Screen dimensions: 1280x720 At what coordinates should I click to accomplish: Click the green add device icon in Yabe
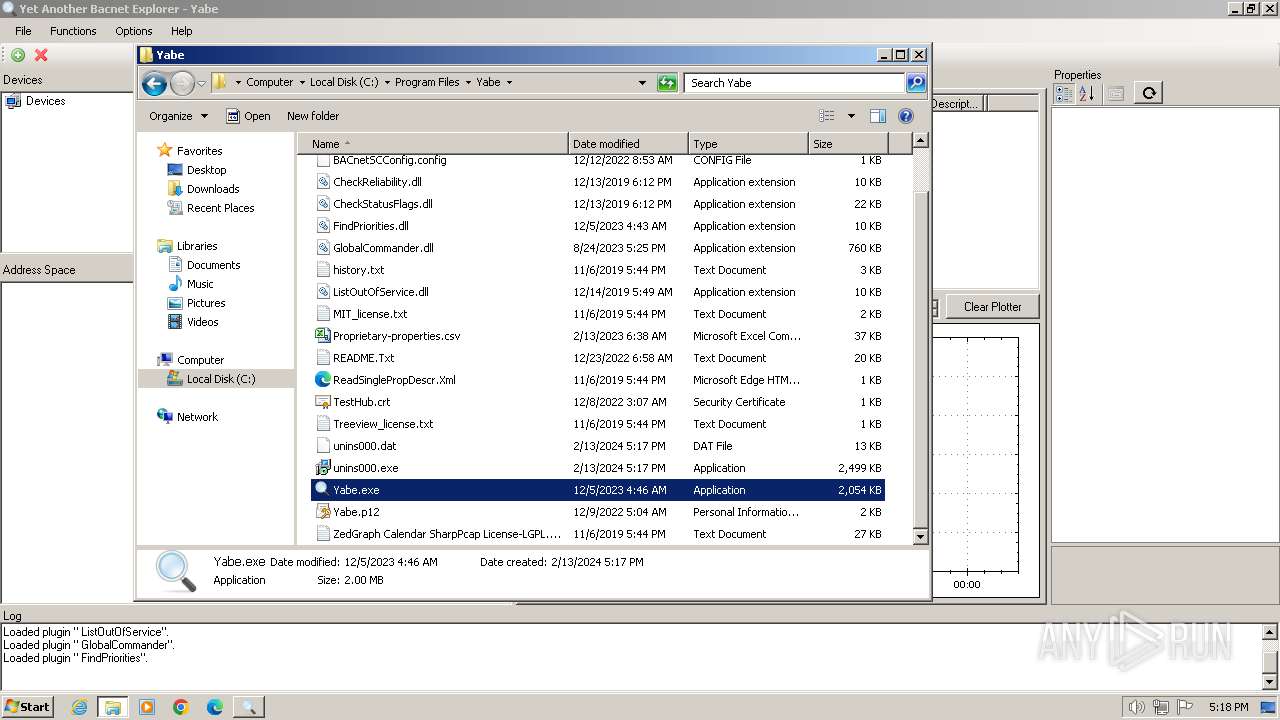tap(18, 55)
